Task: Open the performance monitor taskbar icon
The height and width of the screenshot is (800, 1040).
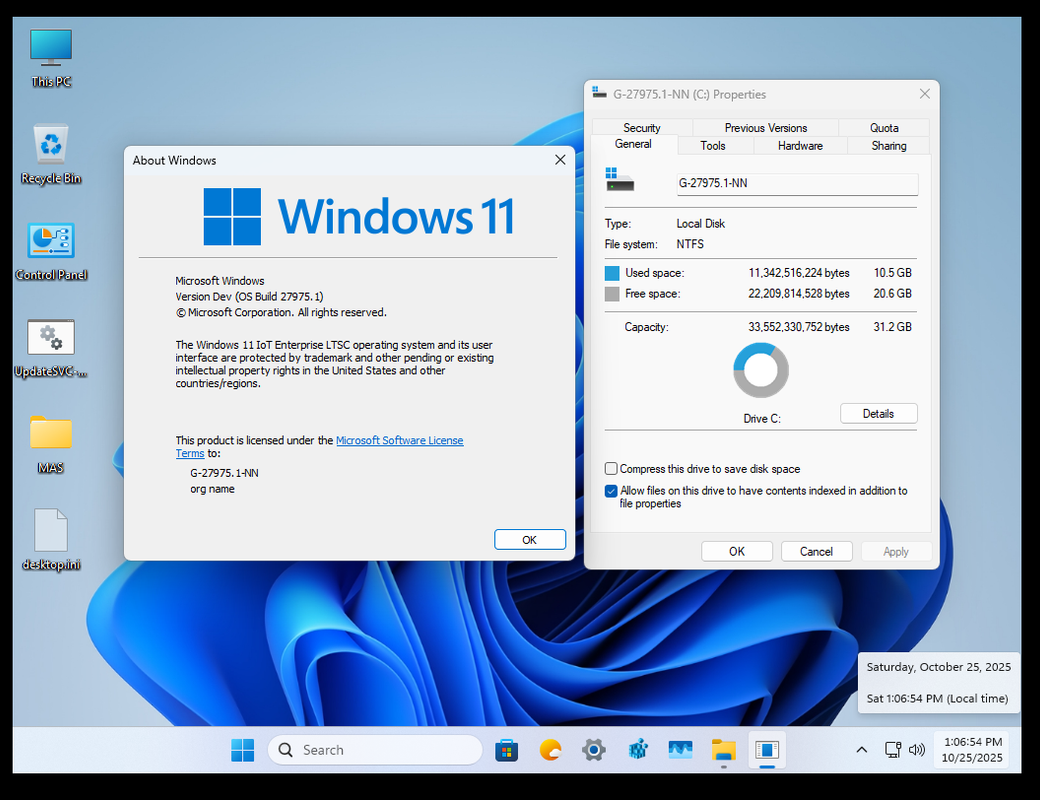Action: point(681,750)
